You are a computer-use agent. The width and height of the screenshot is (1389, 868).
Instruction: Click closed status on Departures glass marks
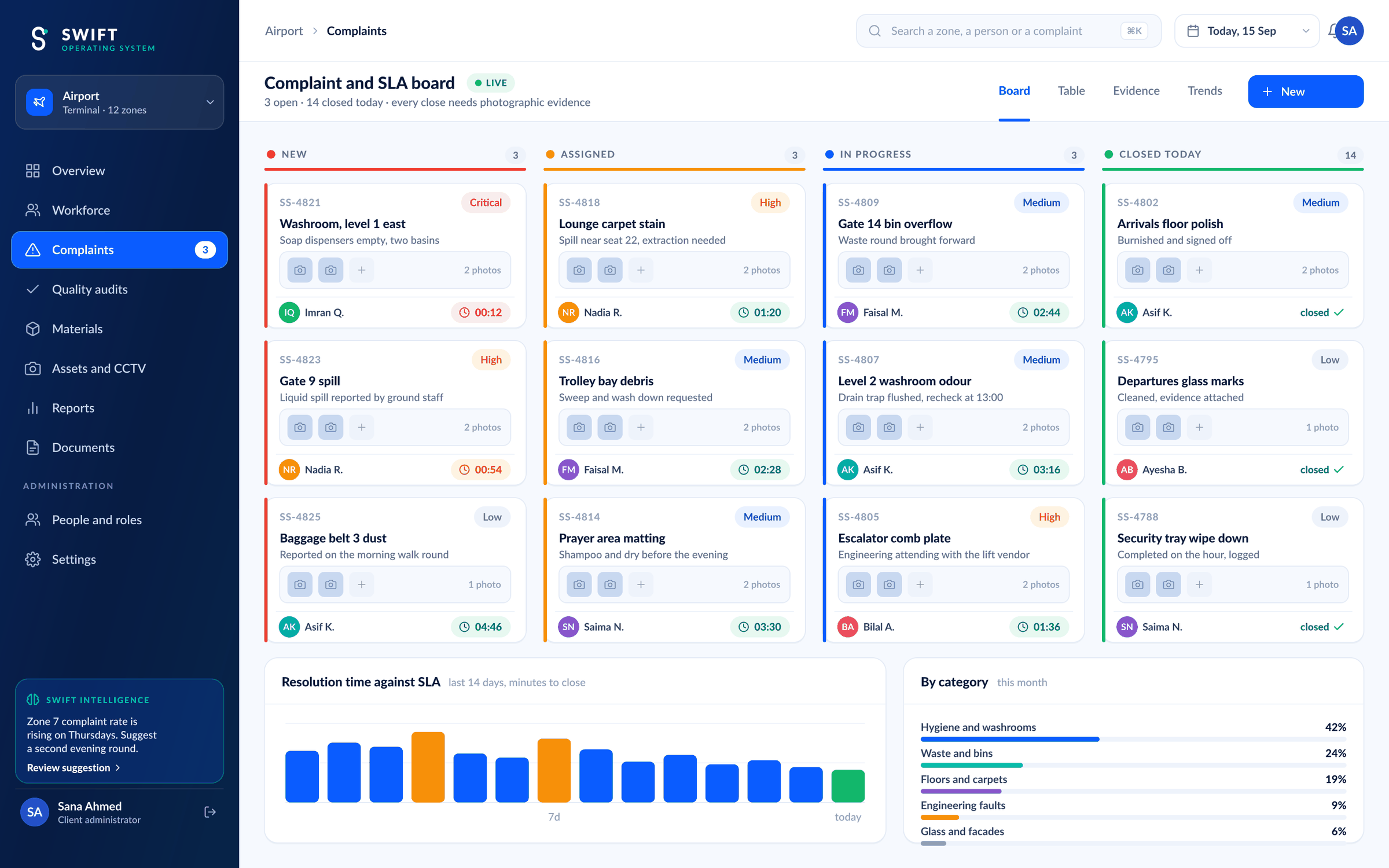pyautogui.click(x=1322, y=470)
